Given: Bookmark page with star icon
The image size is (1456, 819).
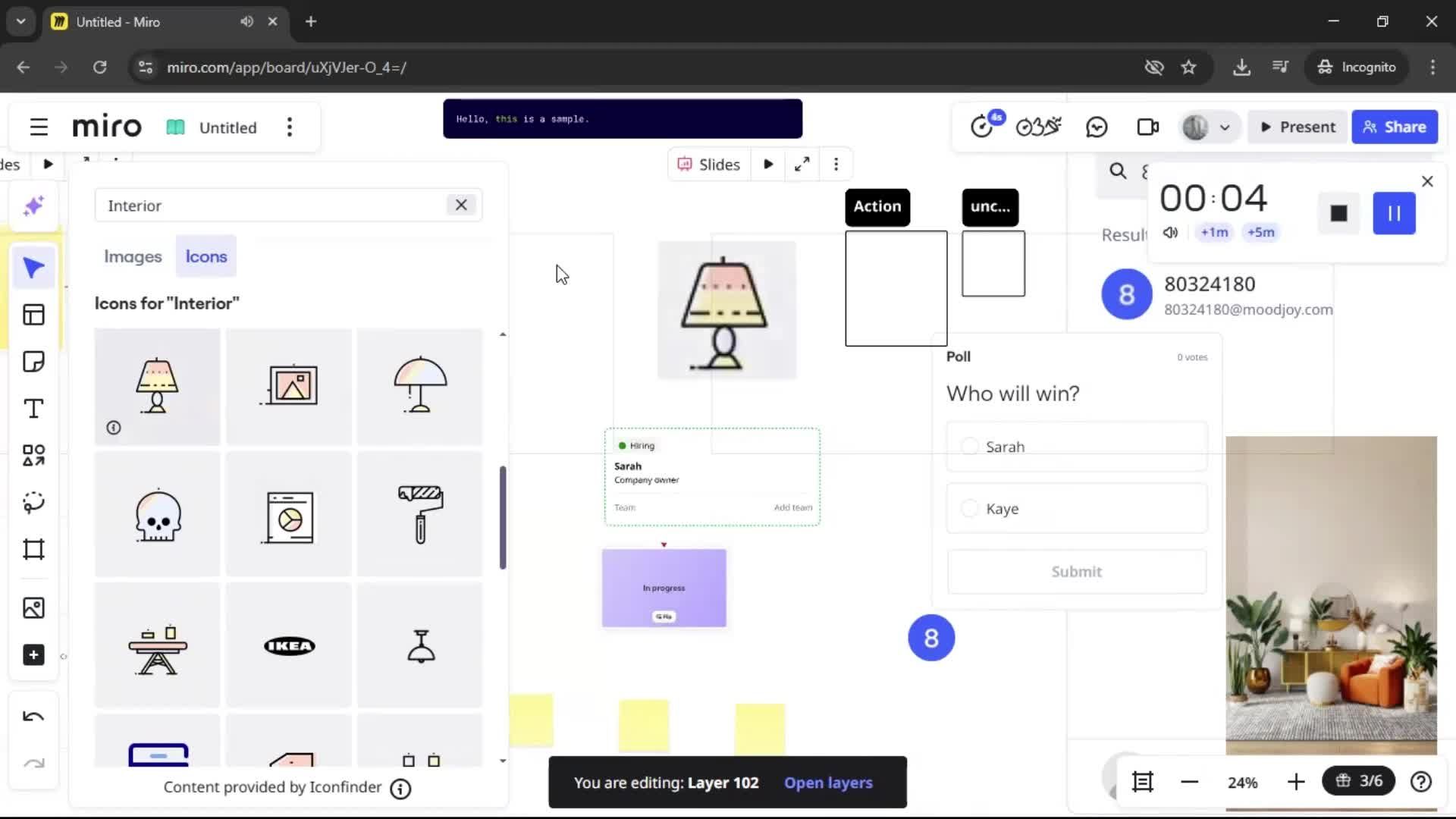Looking at the screenshot, I should coord(1188,67).
